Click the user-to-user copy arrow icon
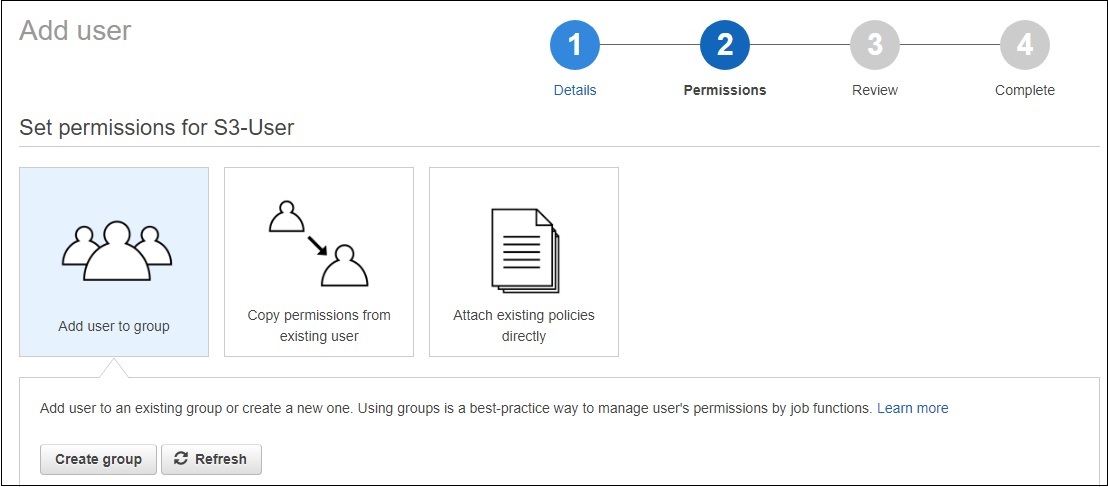 point(319,243)
